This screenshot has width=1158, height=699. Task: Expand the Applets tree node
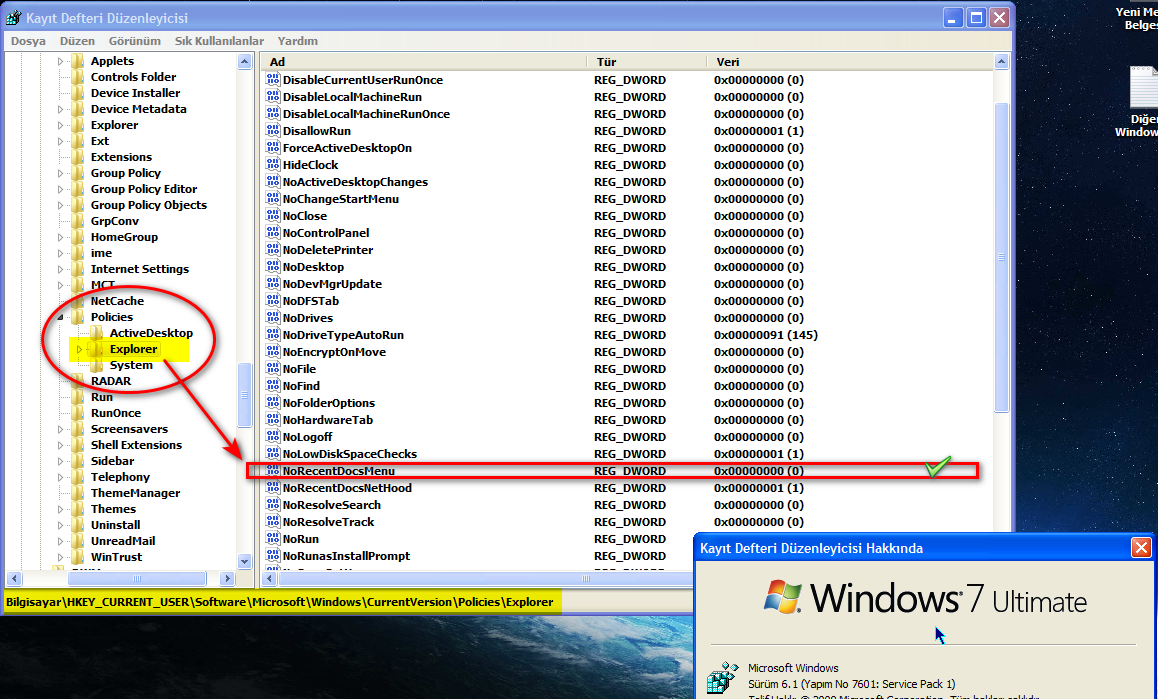click(x=61, y=61)
